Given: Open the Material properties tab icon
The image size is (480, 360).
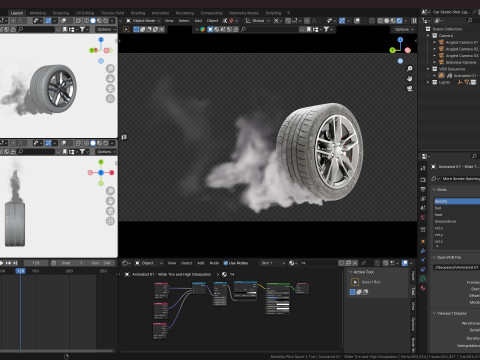Looking at the screenshot, I should click(x=423, y=288).
